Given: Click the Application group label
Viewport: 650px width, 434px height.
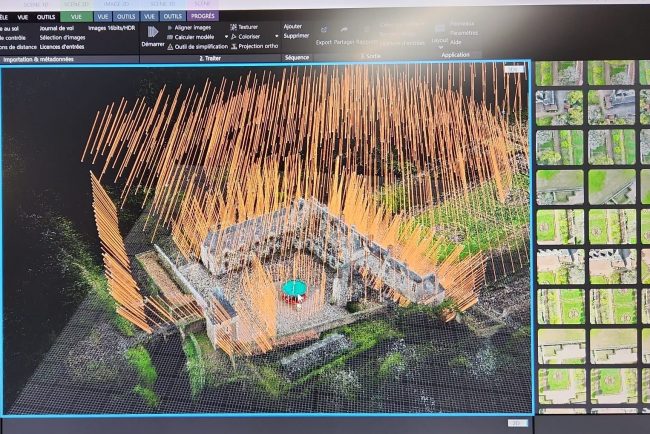Looking at the screenshot, I should 456,55.
